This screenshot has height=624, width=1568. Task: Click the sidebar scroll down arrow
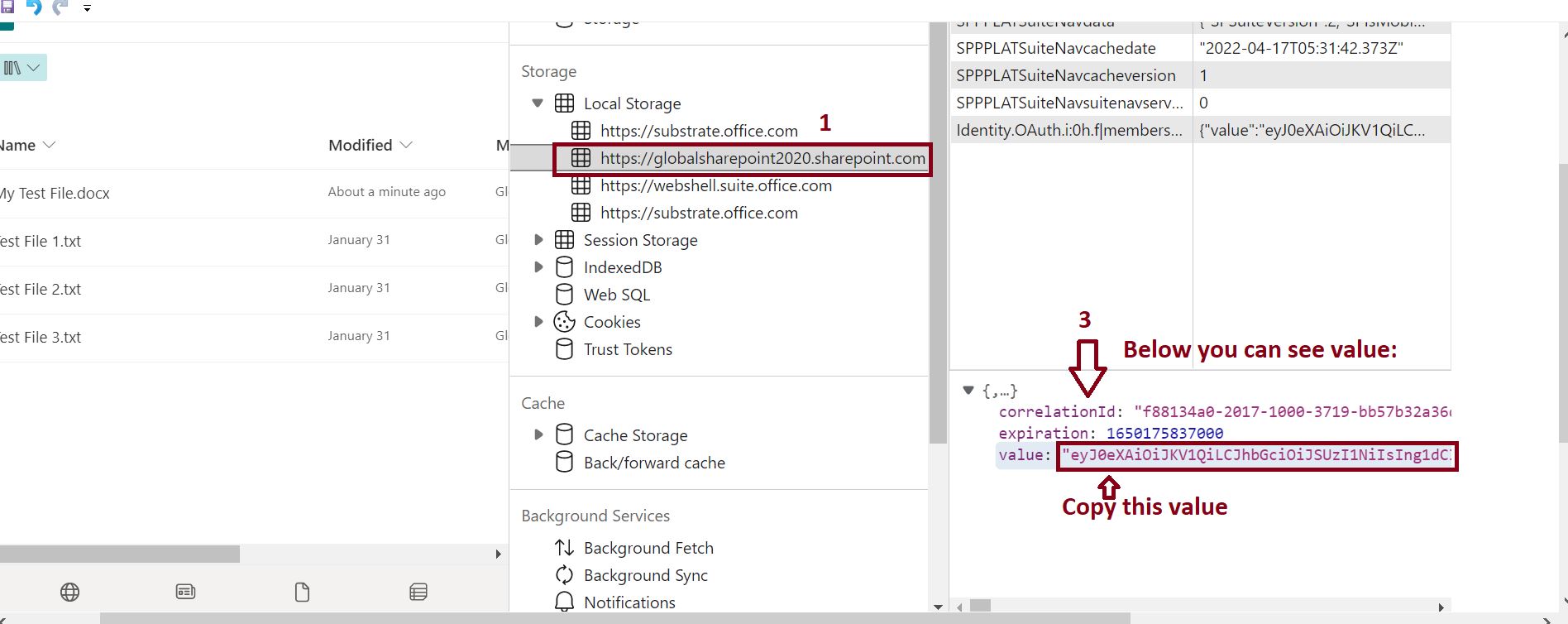[x=938, y=607]
